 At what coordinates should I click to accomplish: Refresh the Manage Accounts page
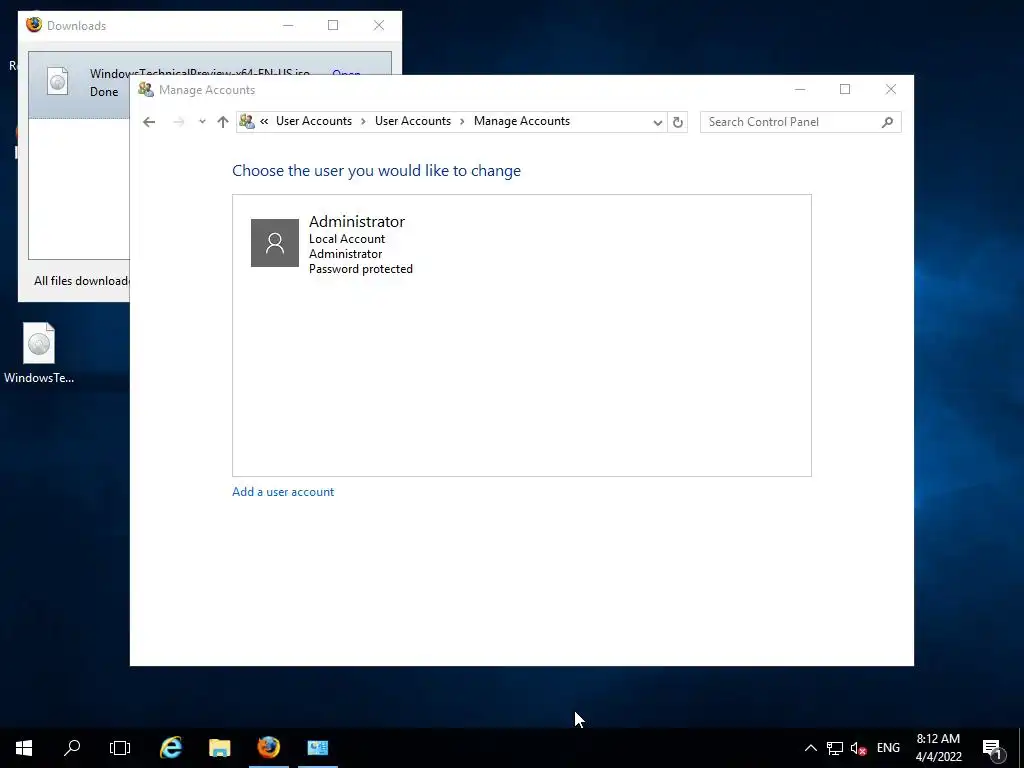pos(678,122)
